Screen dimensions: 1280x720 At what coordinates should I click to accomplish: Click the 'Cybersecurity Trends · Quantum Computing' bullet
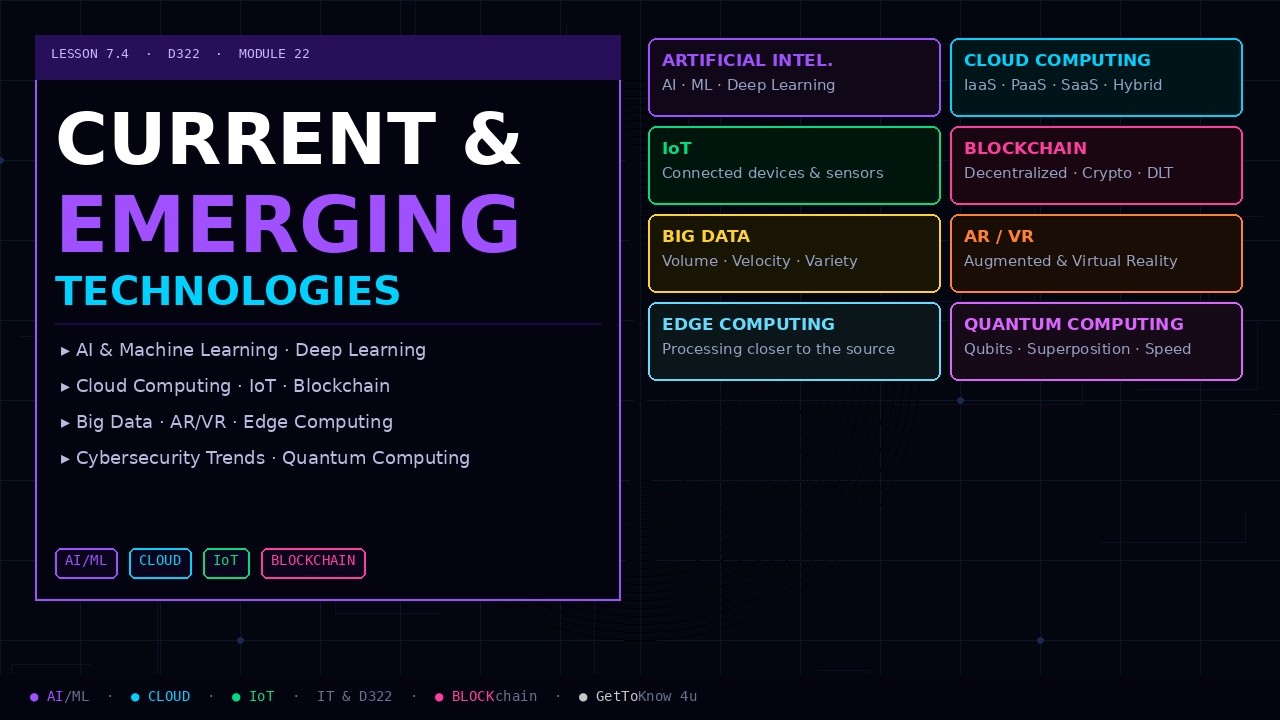pyautogui.click(x=265, y=458)
